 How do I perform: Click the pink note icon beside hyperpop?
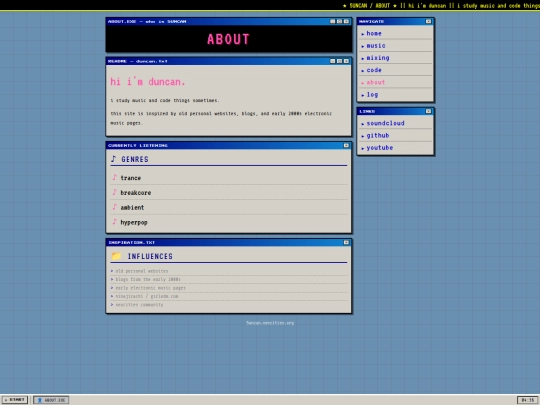click(x=114, y=222)
